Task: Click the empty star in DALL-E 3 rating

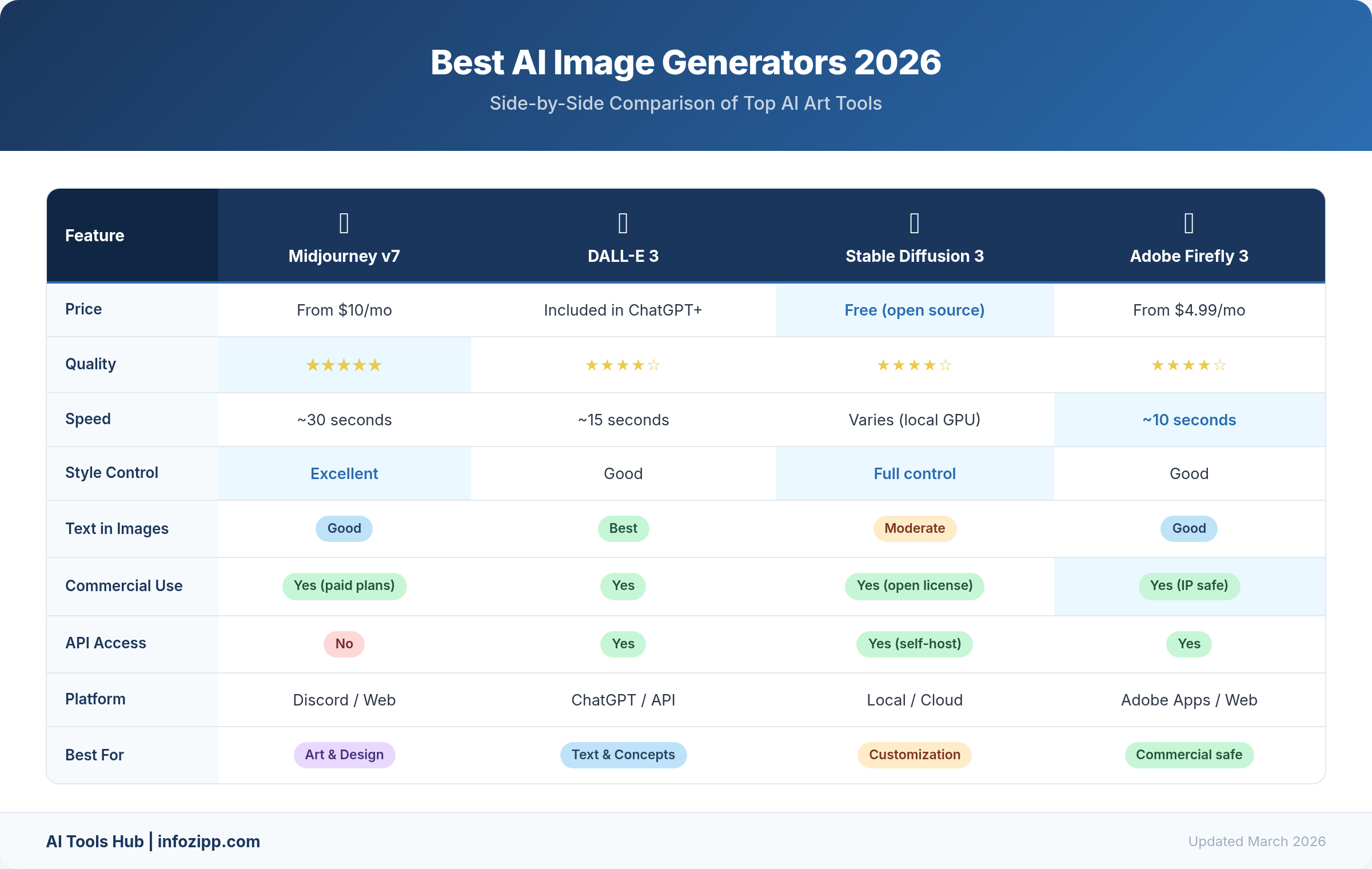Action: [x=655, y=365]
